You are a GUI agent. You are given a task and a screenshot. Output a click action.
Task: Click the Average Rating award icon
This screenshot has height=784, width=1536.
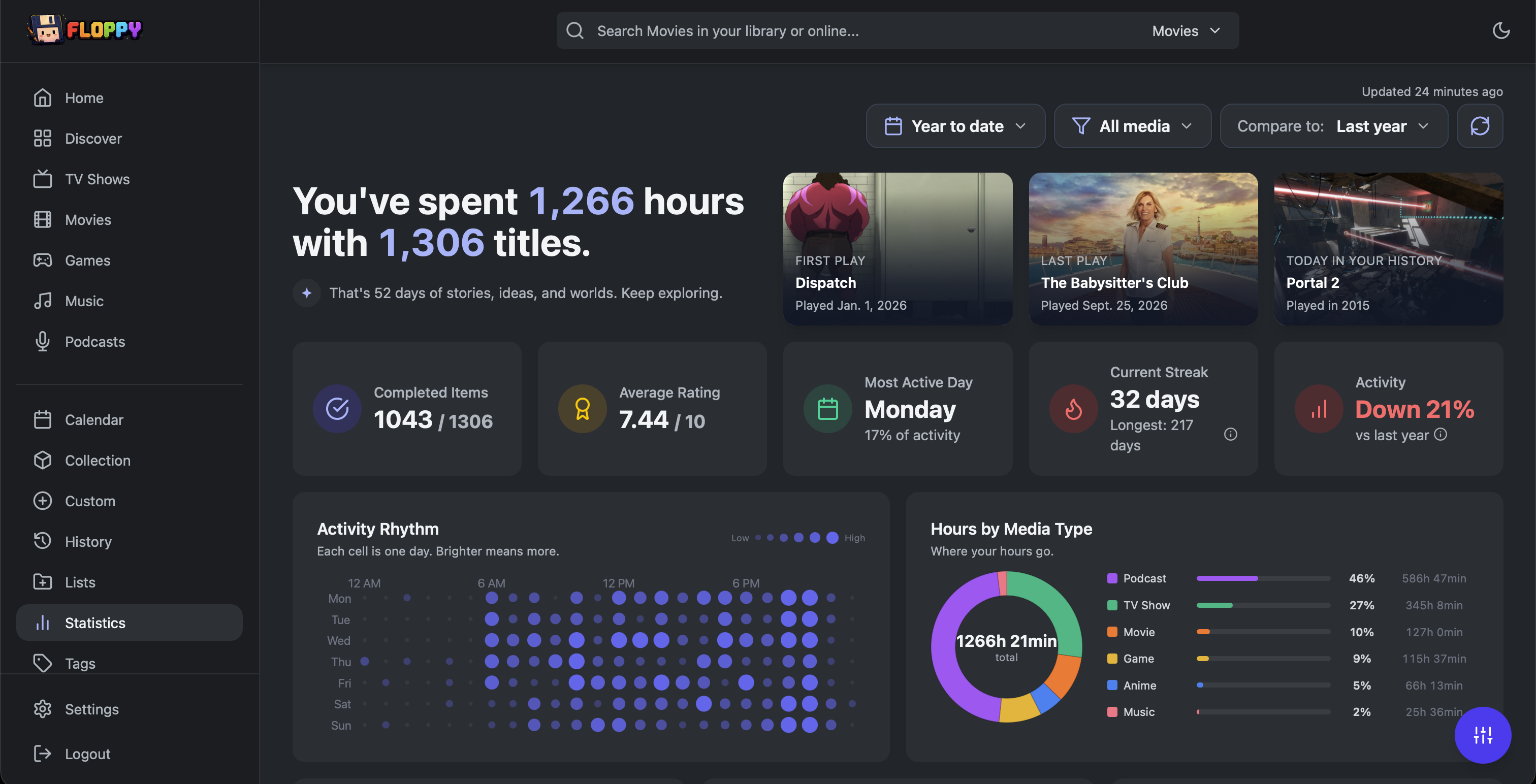click(x=582, y=408)
